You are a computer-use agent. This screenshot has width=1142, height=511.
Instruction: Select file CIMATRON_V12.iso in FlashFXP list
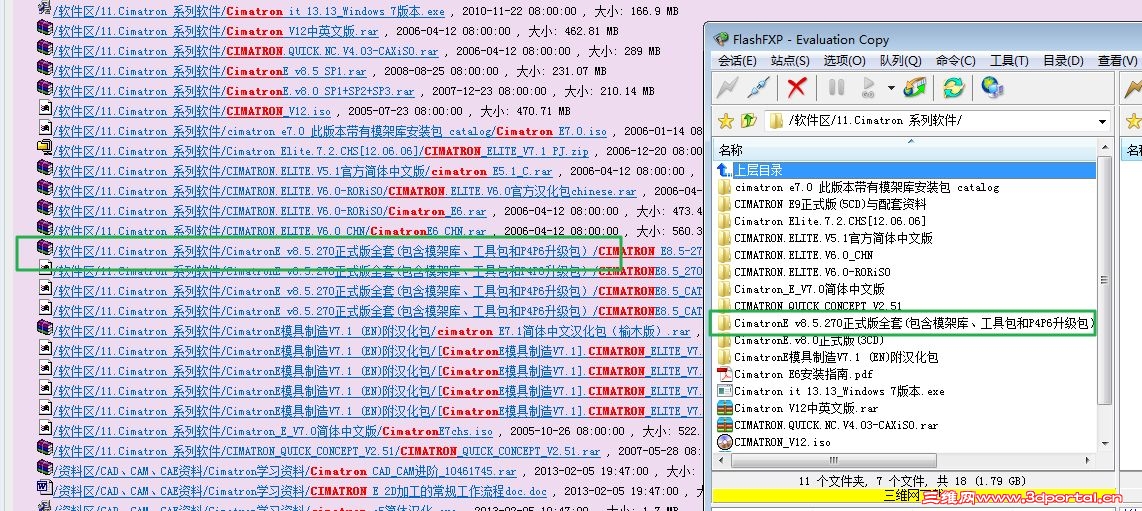coord(782,442)
